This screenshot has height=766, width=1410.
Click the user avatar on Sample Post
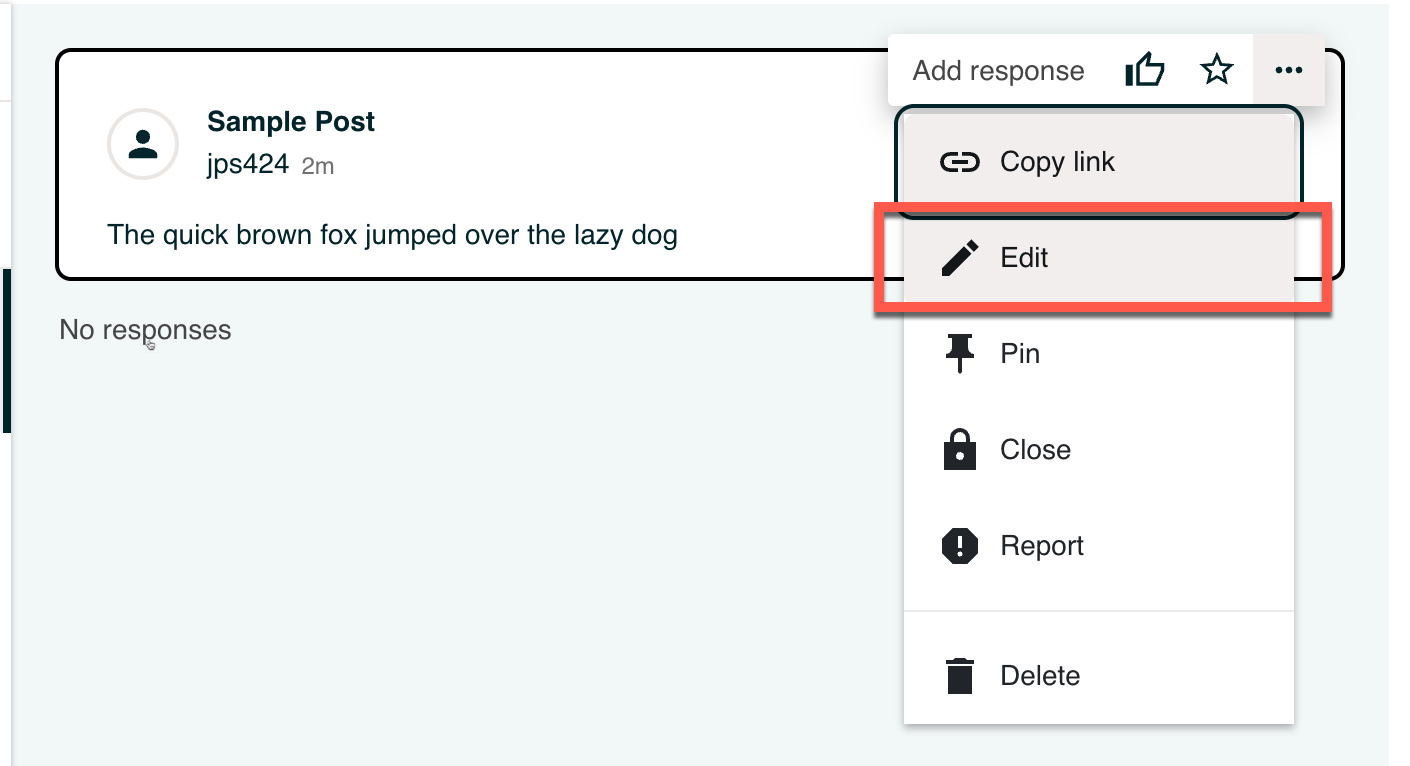coord(143,144)
